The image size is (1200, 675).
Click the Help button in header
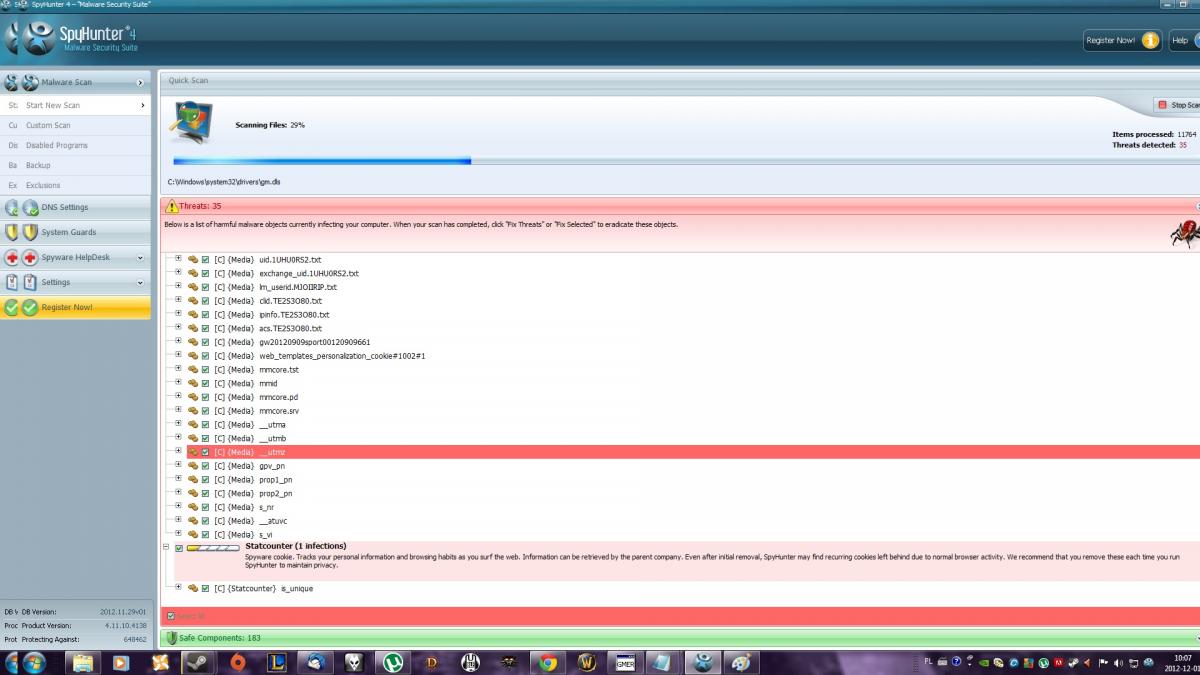coord(1183,40)
